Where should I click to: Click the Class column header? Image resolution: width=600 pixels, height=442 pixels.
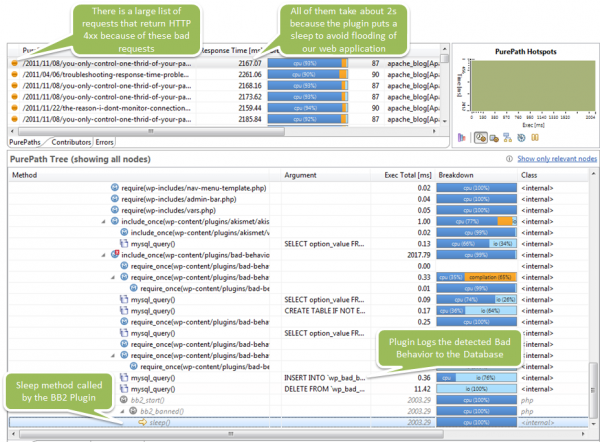(x=529, y=175)
